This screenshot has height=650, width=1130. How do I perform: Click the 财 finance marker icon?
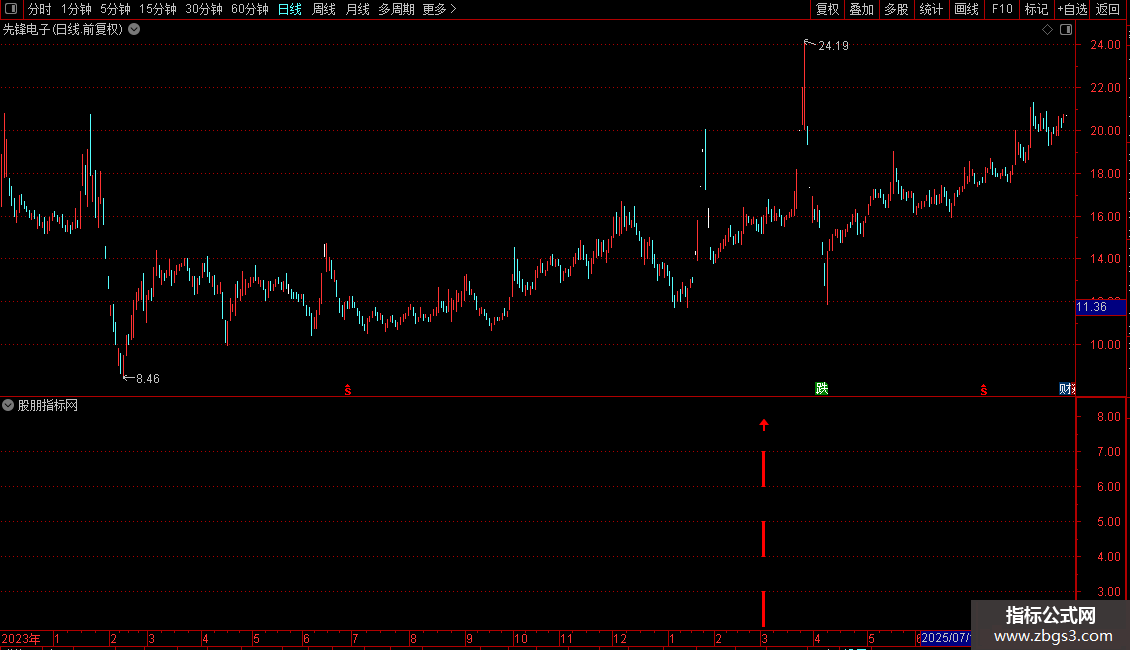[x=1067, y=388]
